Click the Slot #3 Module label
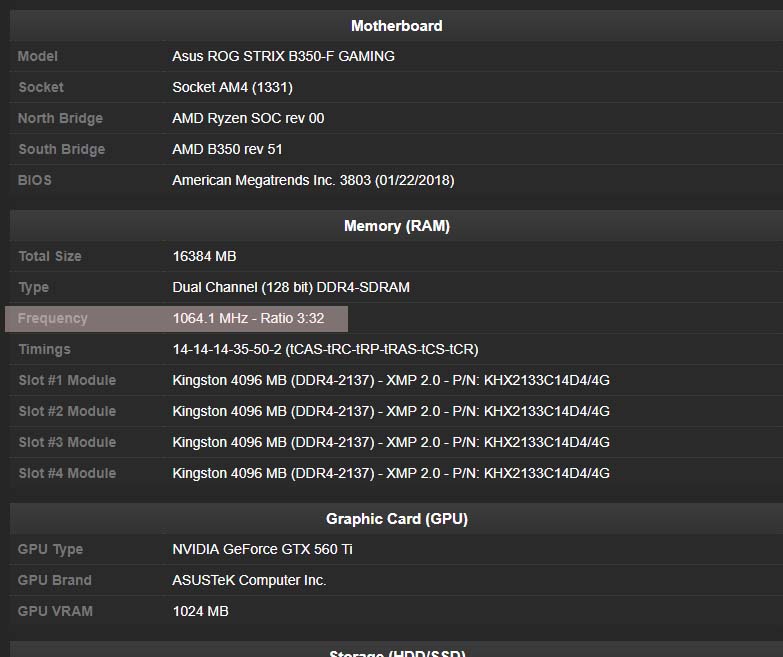The width and height of the screenshot is (783, 657). [x=67, y=442]
